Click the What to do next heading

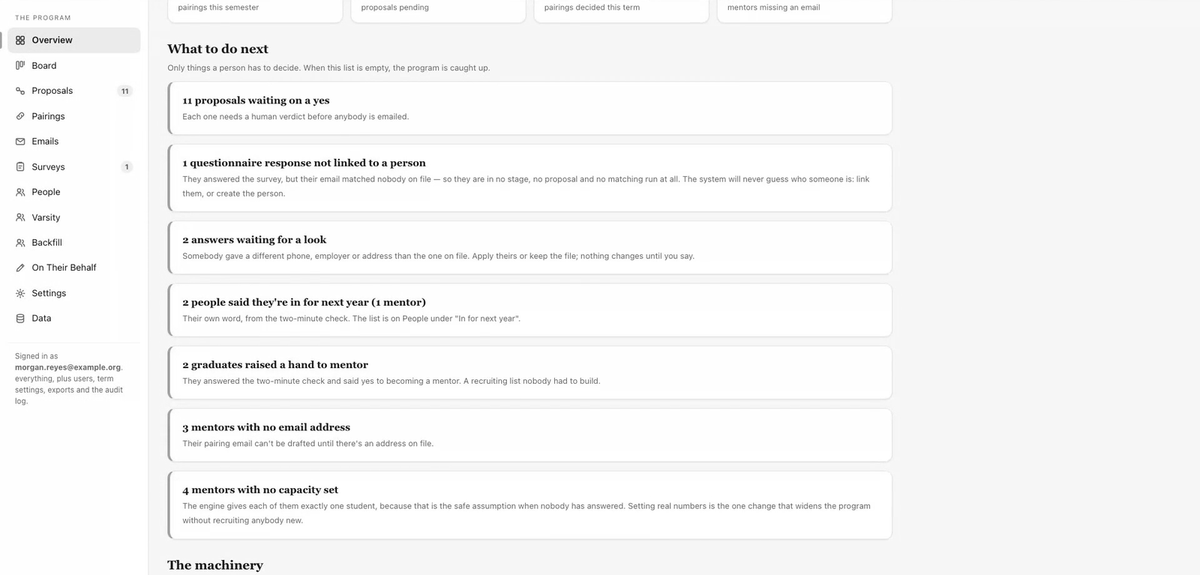coord(218,49)
